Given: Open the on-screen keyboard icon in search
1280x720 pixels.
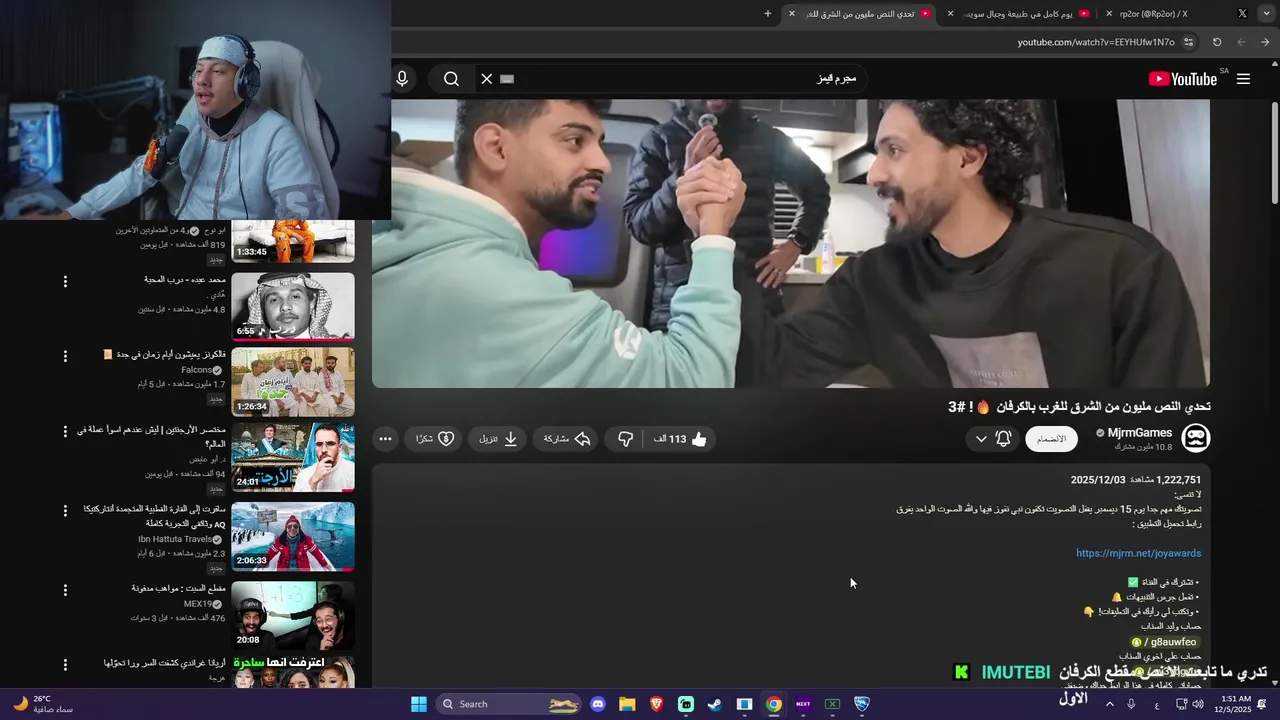Looking at the screenshot, I should coord(507,79).
